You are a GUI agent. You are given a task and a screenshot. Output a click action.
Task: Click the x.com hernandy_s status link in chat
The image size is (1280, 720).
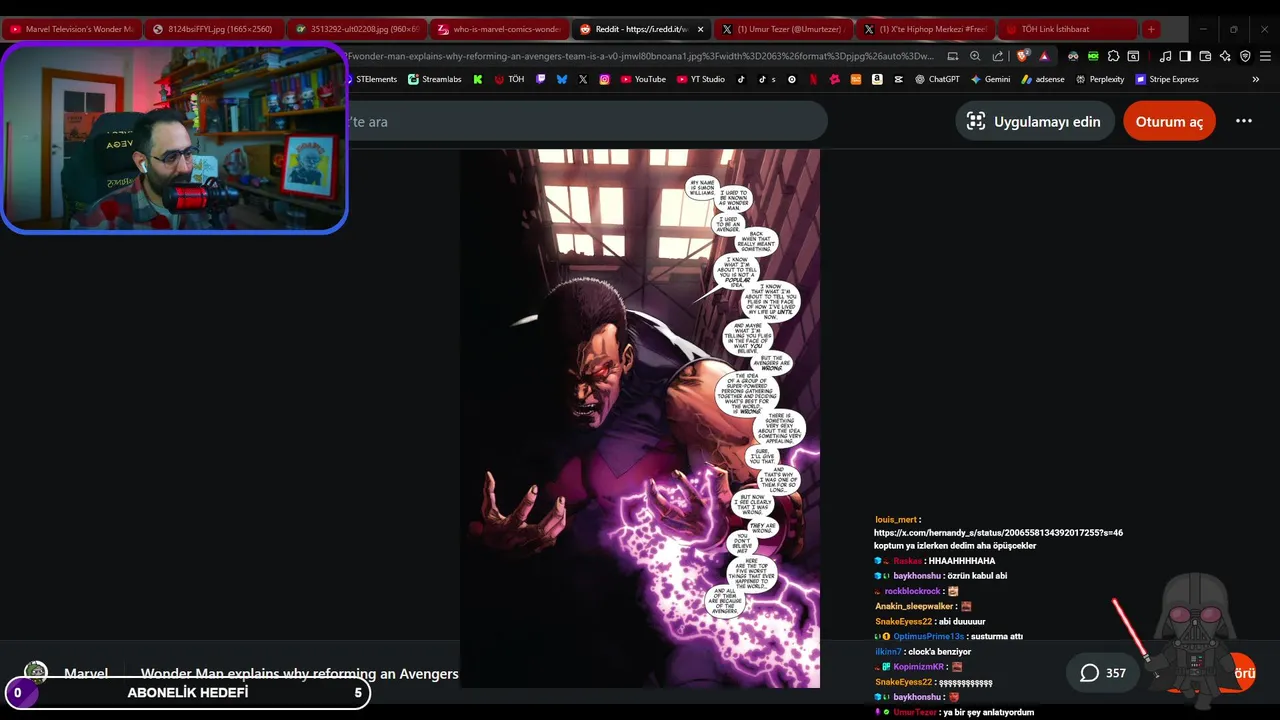tap(998, 533)
